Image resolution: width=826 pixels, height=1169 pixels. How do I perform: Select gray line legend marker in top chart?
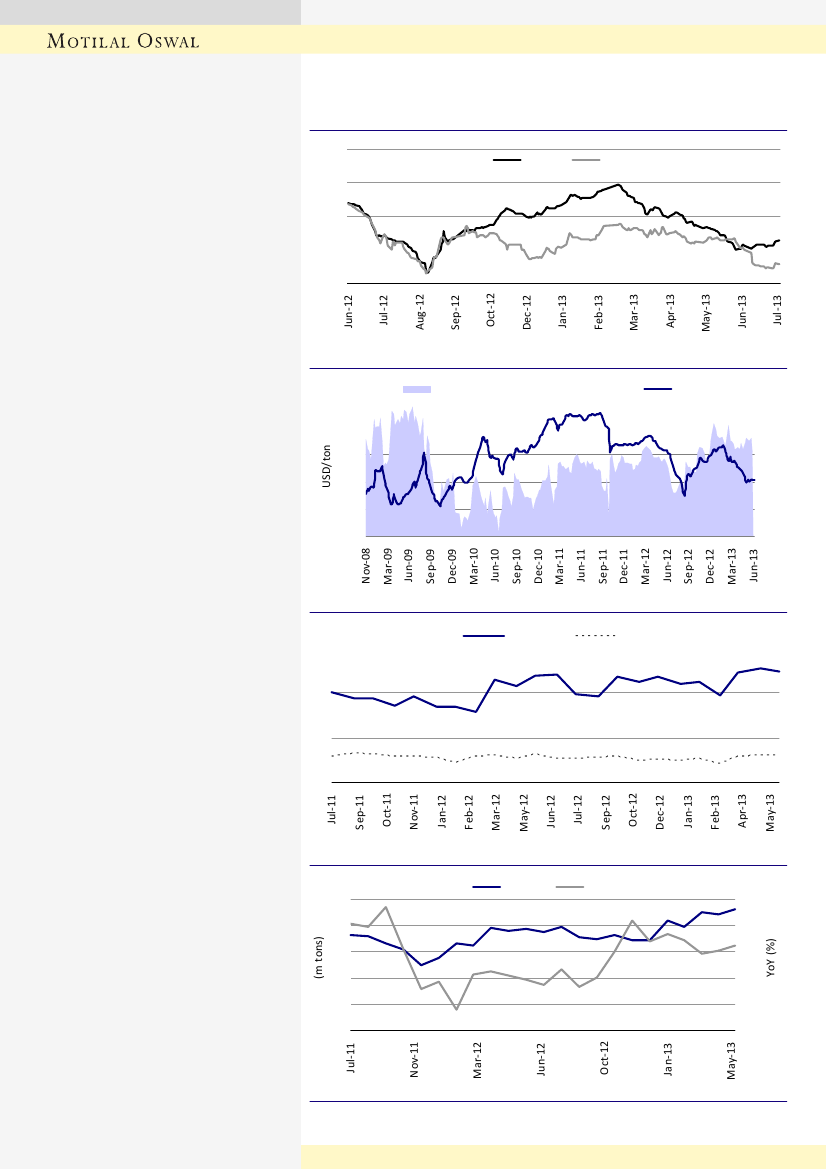586,160
